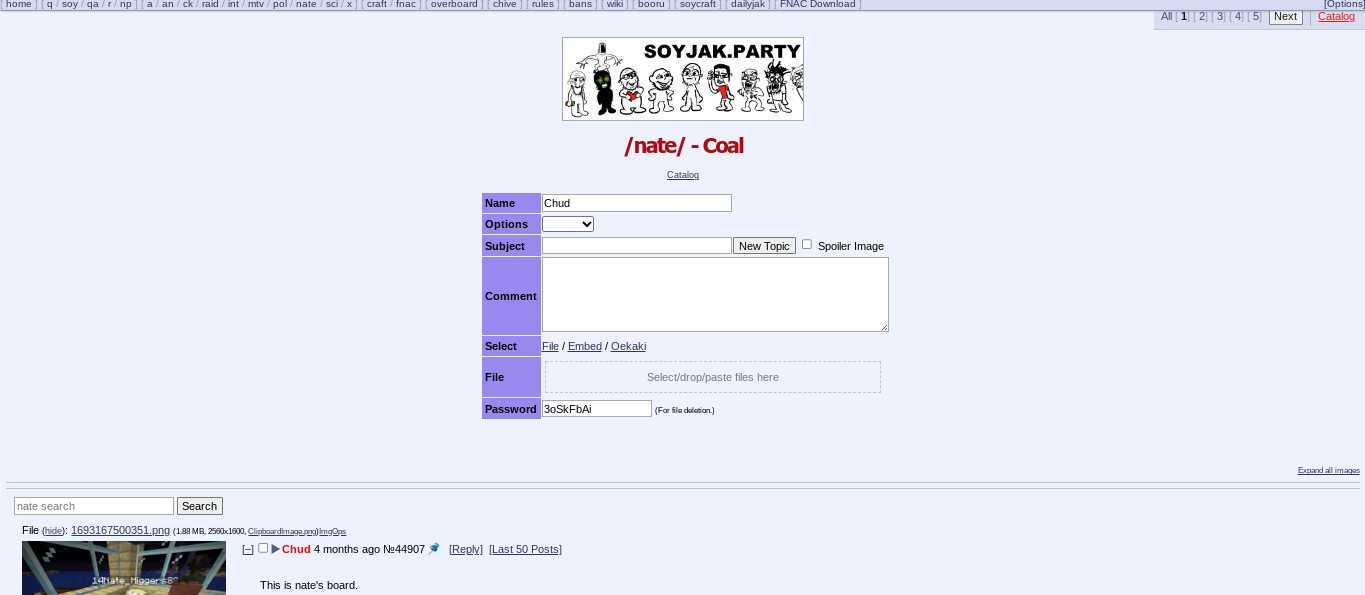Click the Comment text area
This screenshot has height=595, width=1365.
tap(715, 294)
